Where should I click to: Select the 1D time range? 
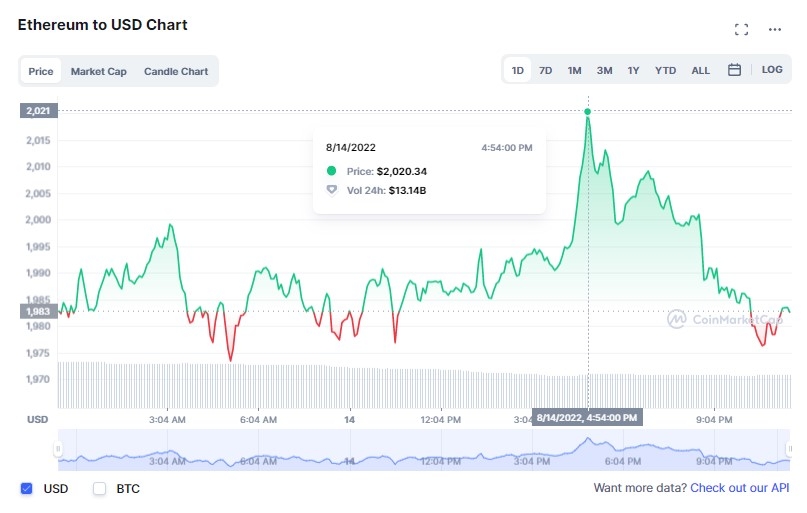click(x=517, y=70)
